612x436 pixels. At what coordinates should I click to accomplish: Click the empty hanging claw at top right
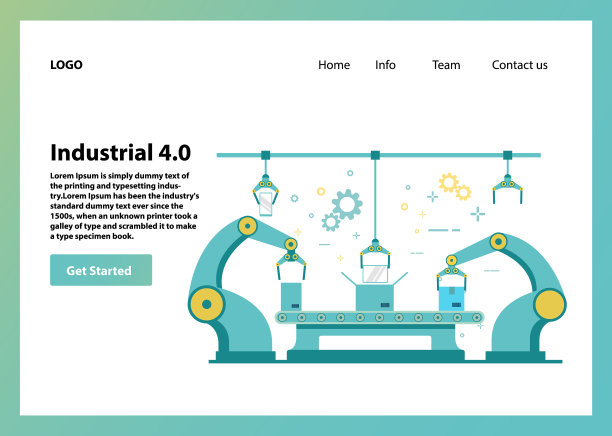click(507, 188)
